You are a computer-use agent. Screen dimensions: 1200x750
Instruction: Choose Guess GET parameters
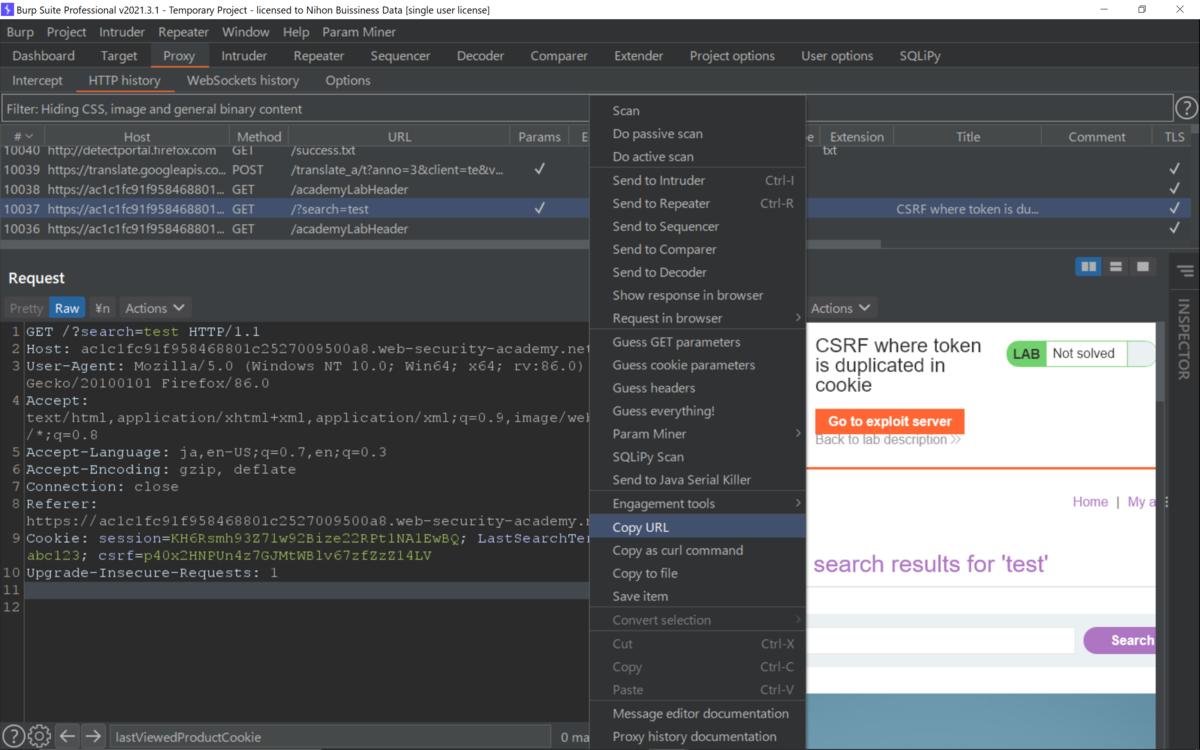tap(697, 342)
